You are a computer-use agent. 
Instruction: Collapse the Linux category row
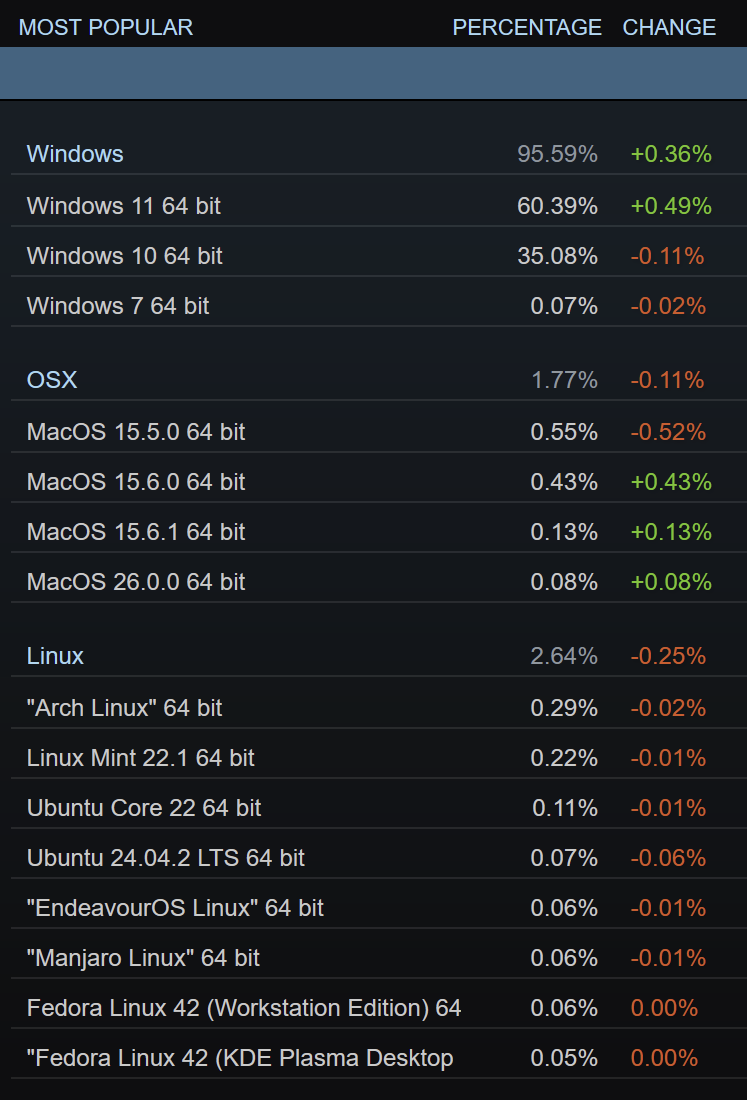55,656
